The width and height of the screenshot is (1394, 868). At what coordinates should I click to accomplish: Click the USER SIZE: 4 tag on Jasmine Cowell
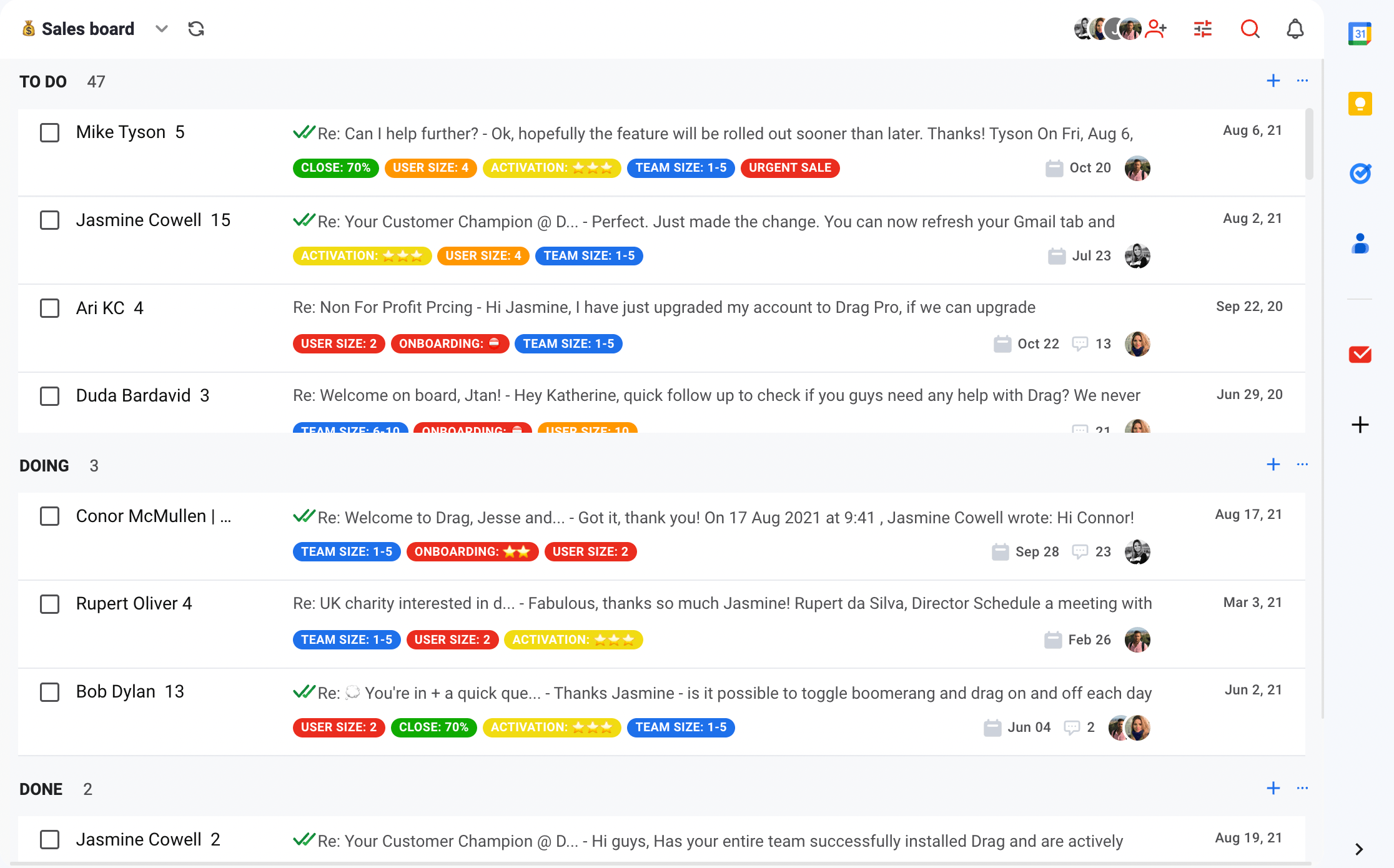point(483,256)
